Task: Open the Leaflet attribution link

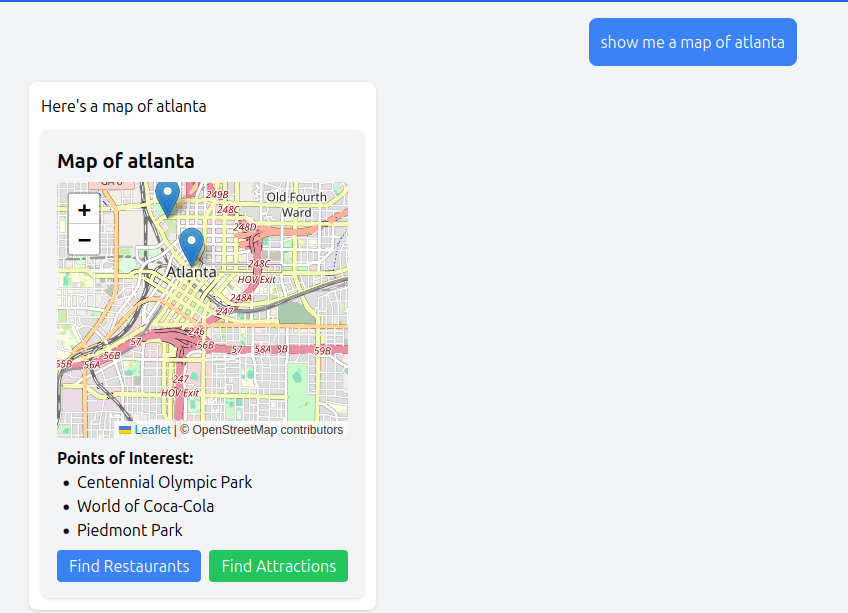Action: pos(152,430)
